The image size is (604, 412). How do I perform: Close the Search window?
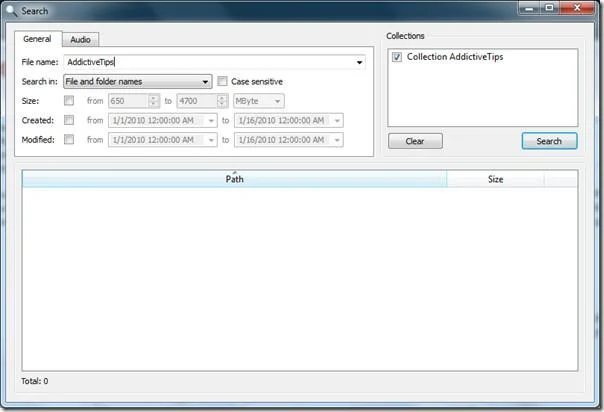click(x=577, y=8)
